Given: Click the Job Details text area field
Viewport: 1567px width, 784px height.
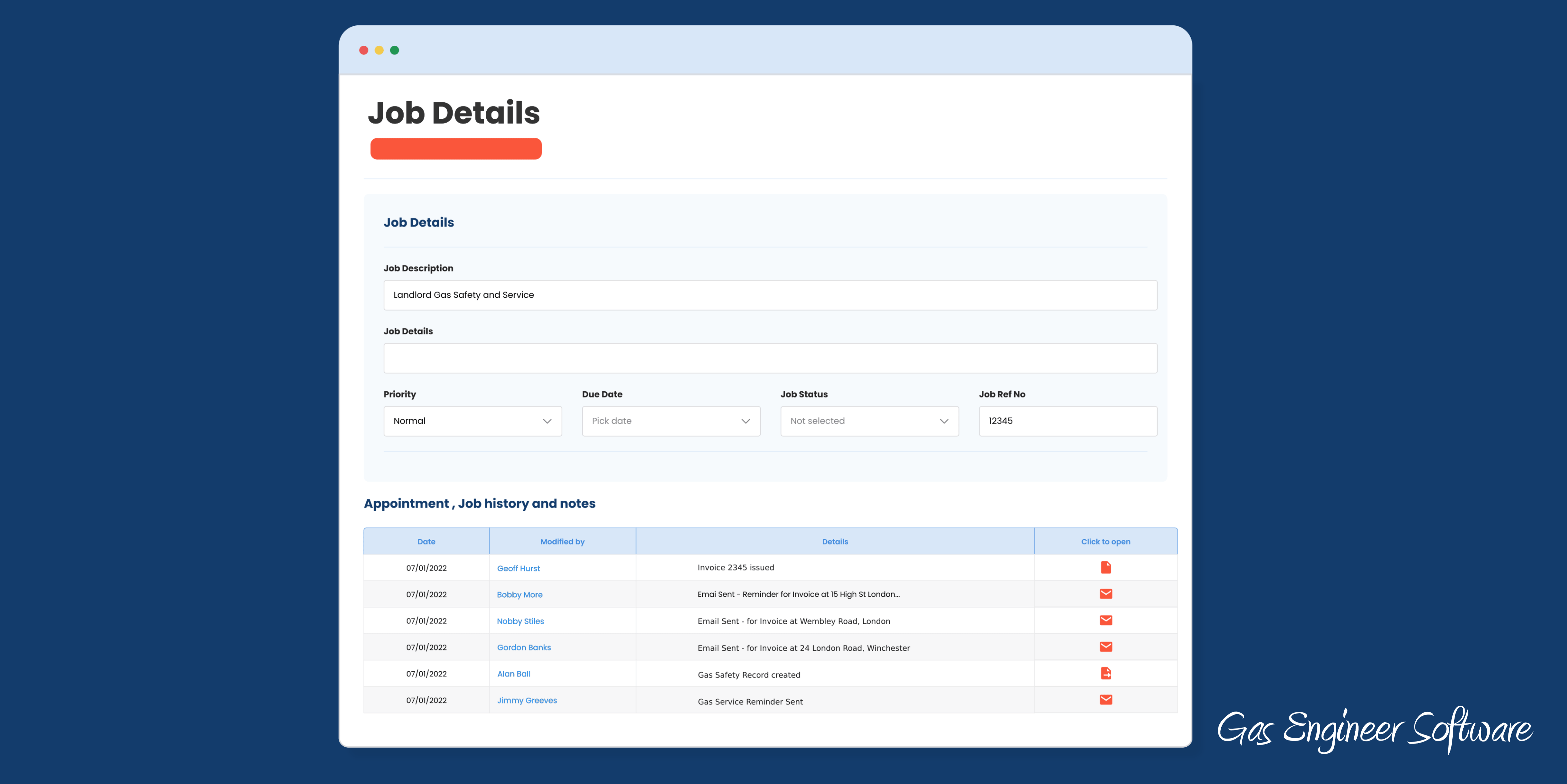Looking at the screenshot, I should (770, 358).
